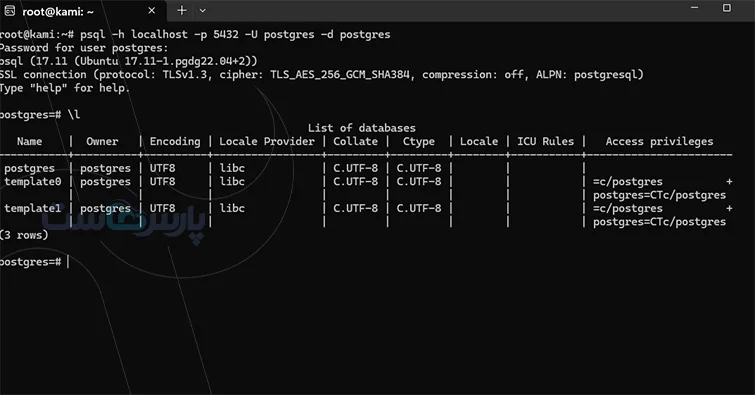Click the template1 database name cell
Screen dimensions: 755x395
33,209
